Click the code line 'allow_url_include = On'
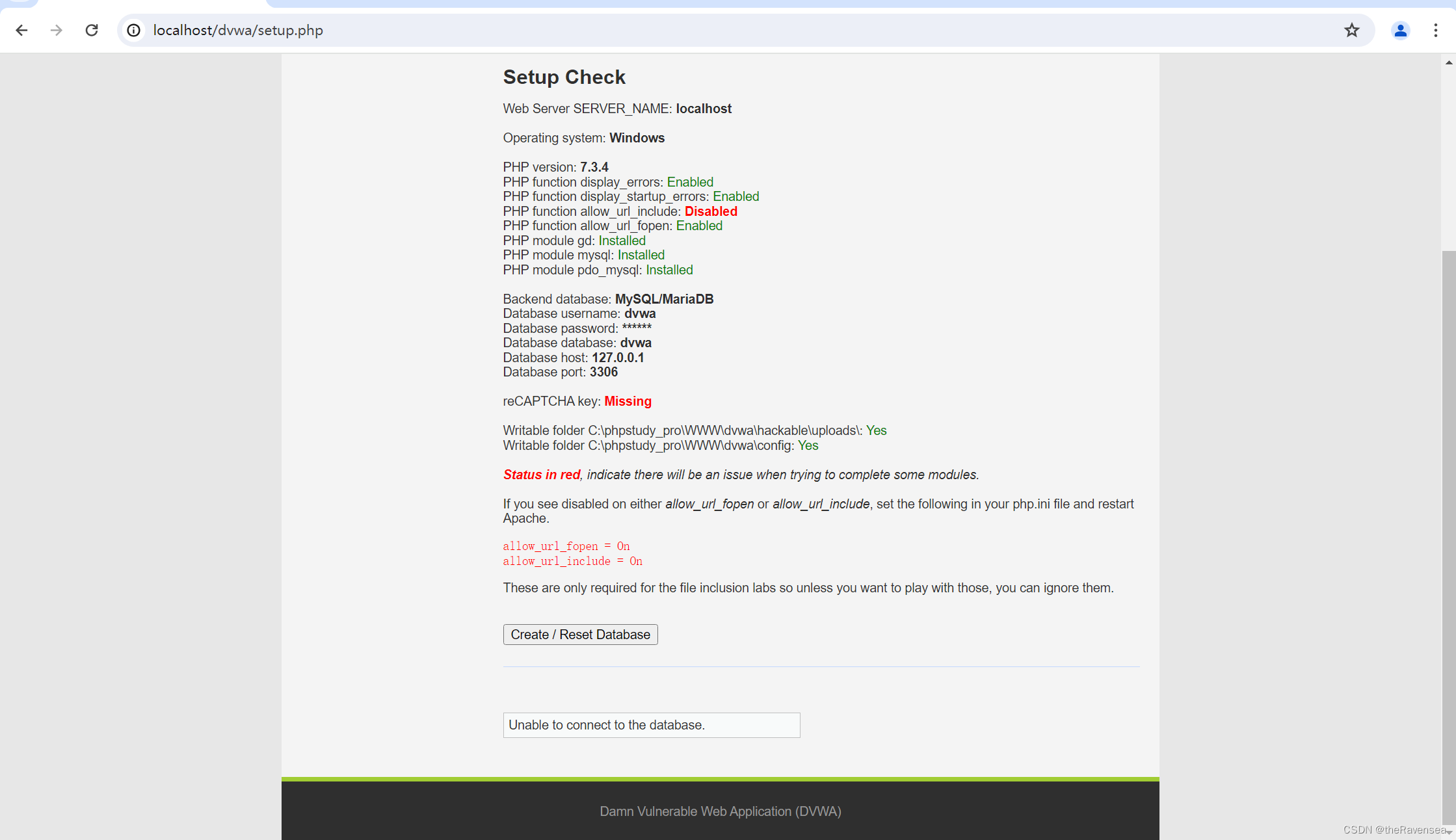 pos(573,561)
